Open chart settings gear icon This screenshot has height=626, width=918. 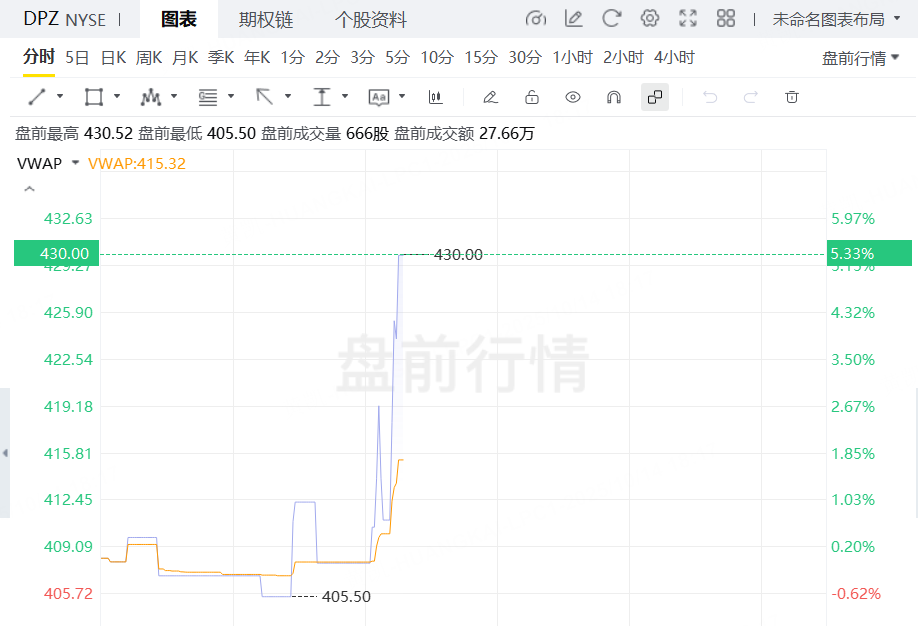pyautogui.click(x=650, y=18)
